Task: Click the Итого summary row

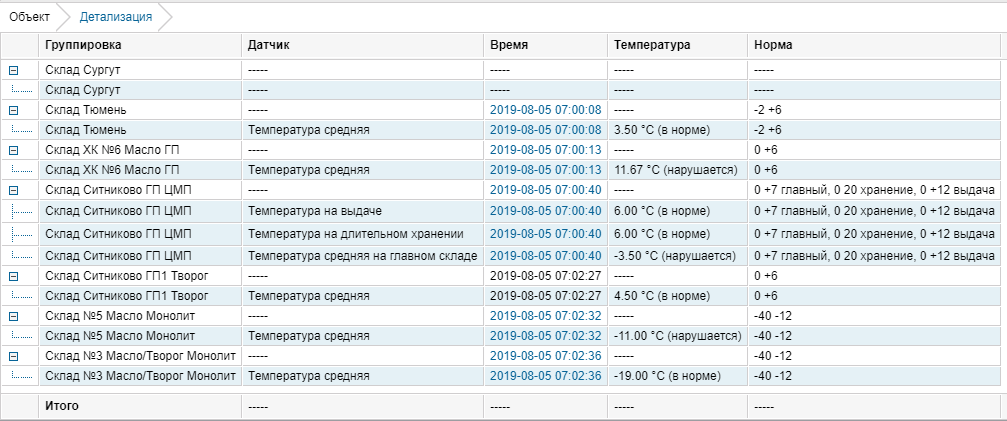Action: pyautogui.click(x=62, y=406)
